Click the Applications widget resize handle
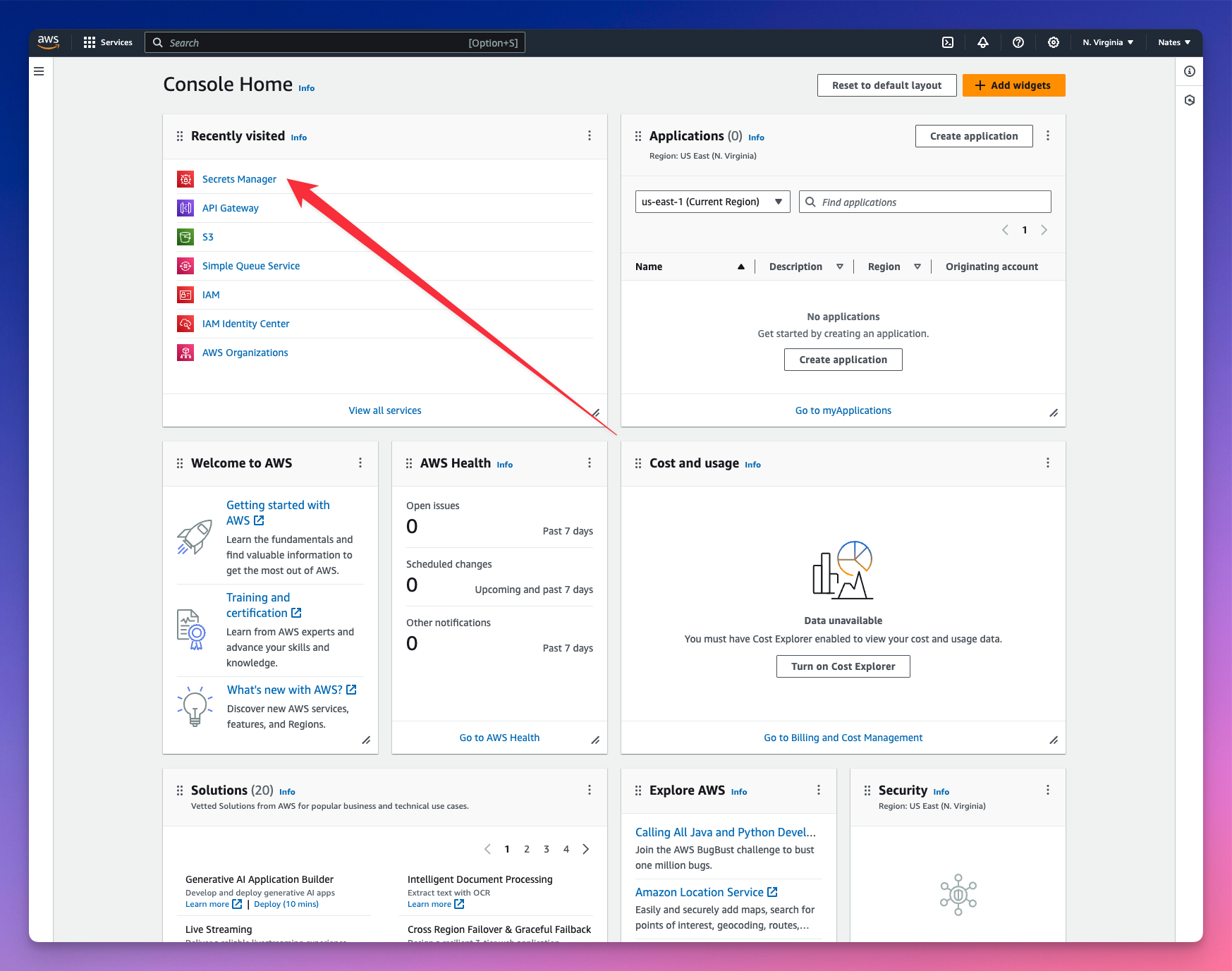Image resolution: width=1232 pixels, height=971 pixels. [x=1054, y=413]
